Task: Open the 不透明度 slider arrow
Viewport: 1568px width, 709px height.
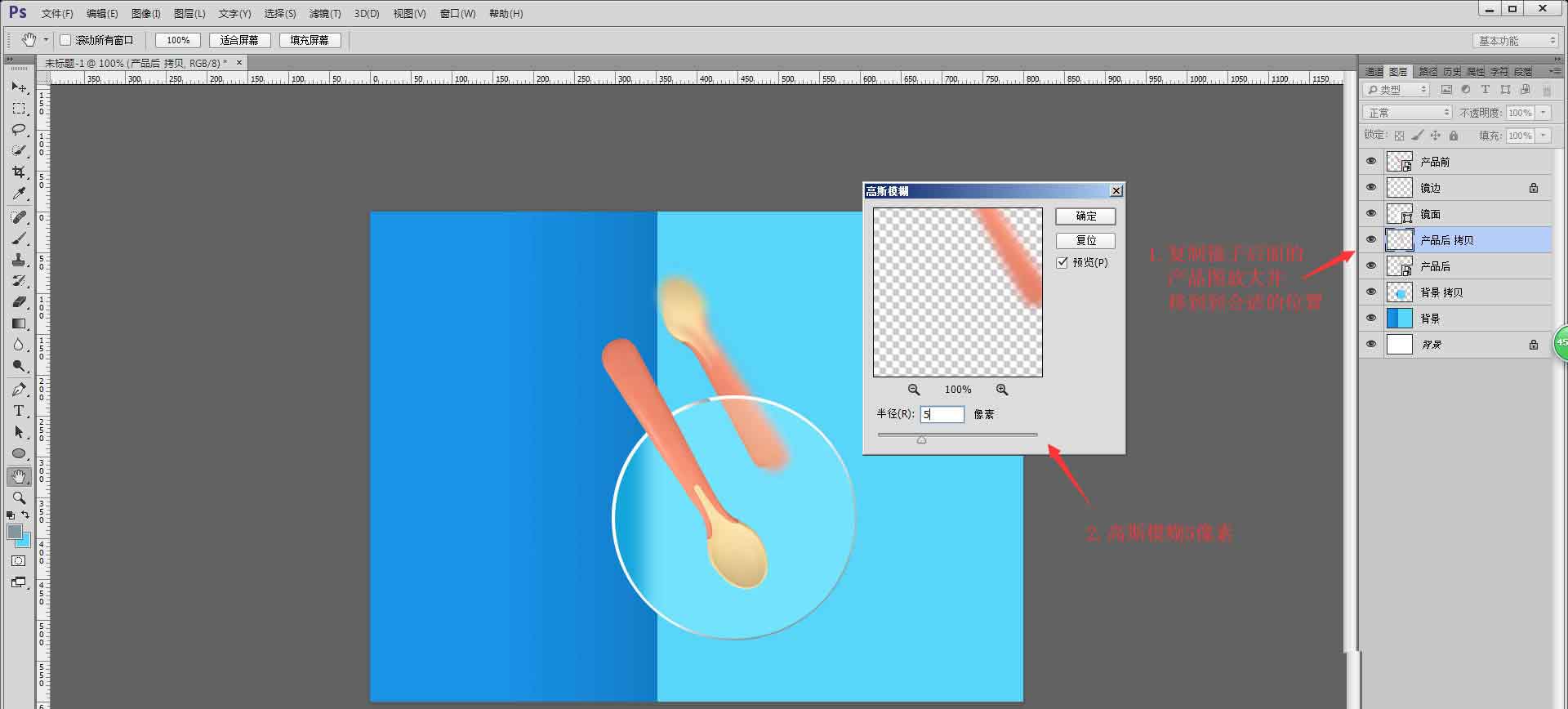Action: (x=1543, y=113)
